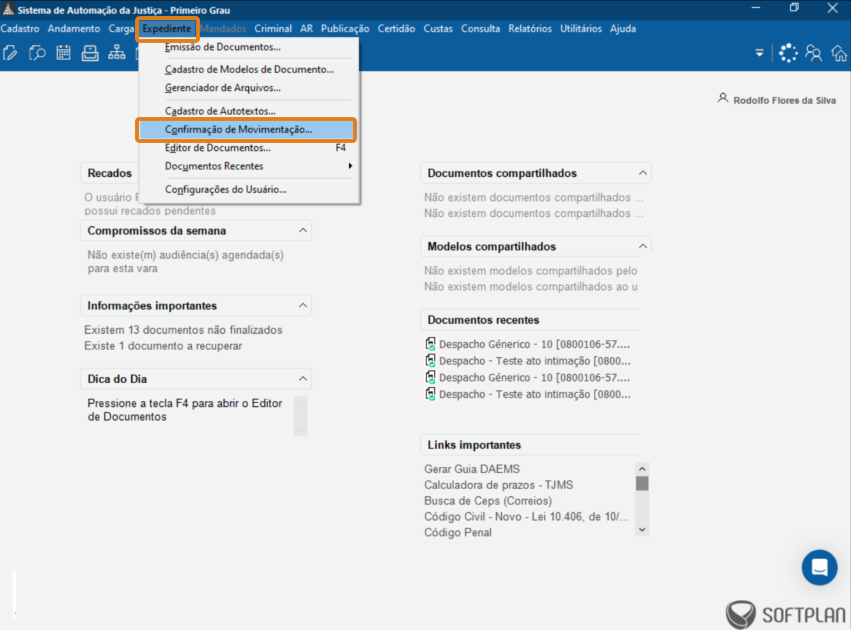The height and width of the screenshot is (630, 851).
Task: Open the Cadastro menu
Action: coord(20,29)
